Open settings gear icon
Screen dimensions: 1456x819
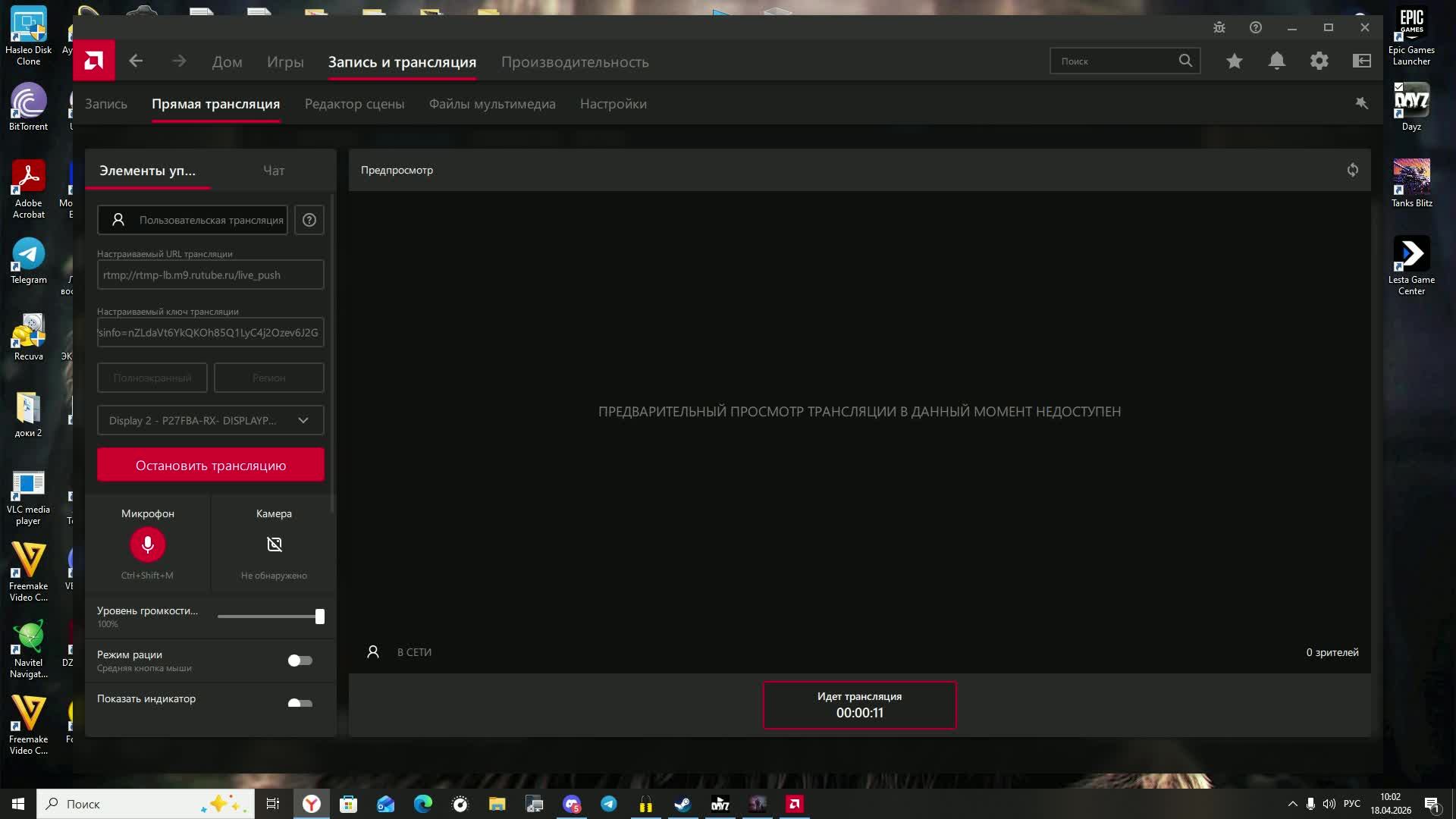click(1319, 61)
